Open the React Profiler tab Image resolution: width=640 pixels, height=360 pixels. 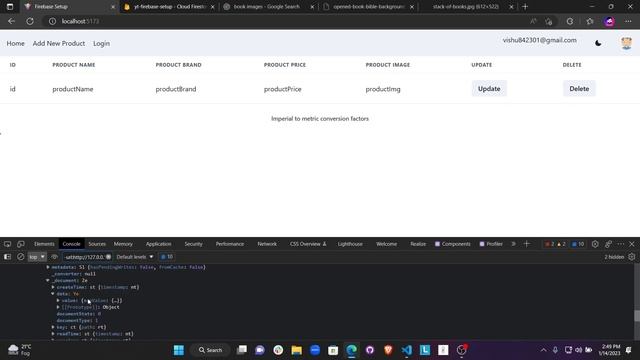click(x=491, y=244)
